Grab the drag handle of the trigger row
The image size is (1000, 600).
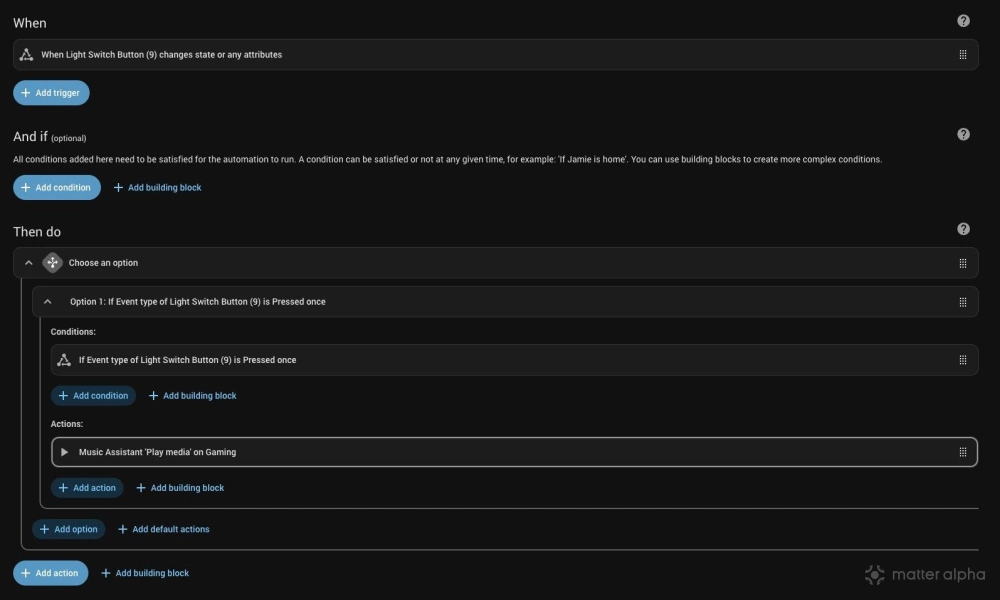(x=962, y=54)
